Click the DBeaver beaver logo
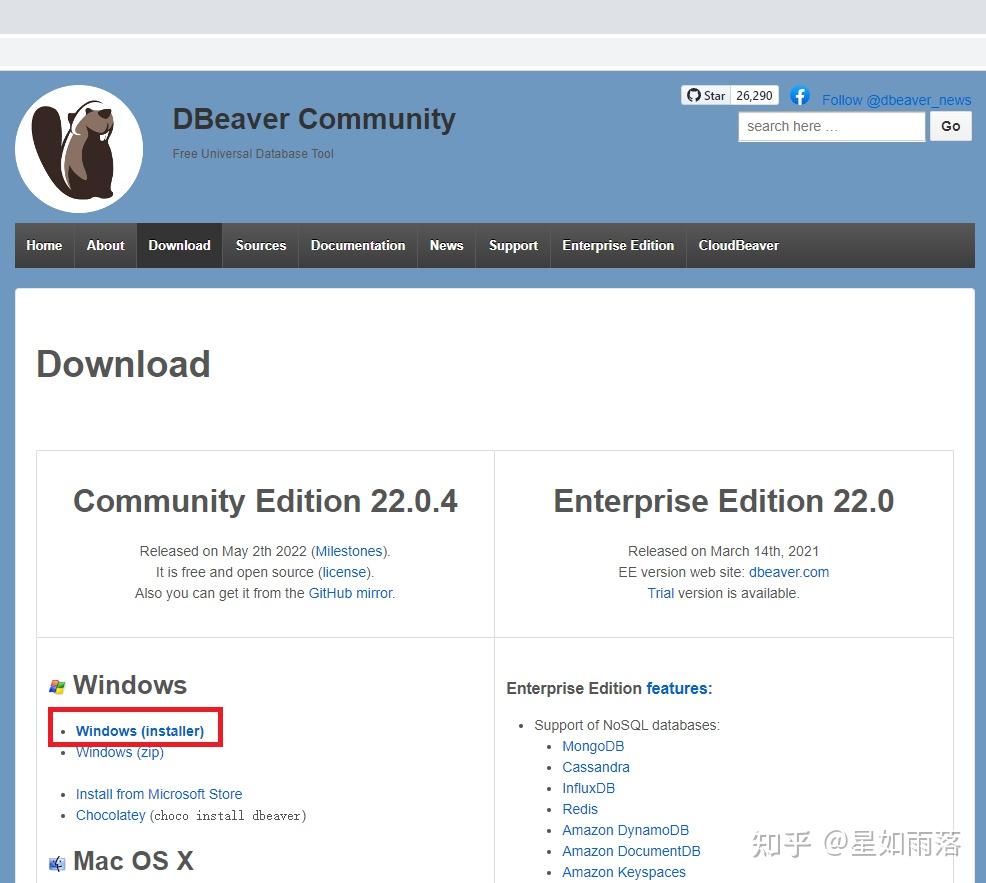The image size is (986, 883). point(79,149)
